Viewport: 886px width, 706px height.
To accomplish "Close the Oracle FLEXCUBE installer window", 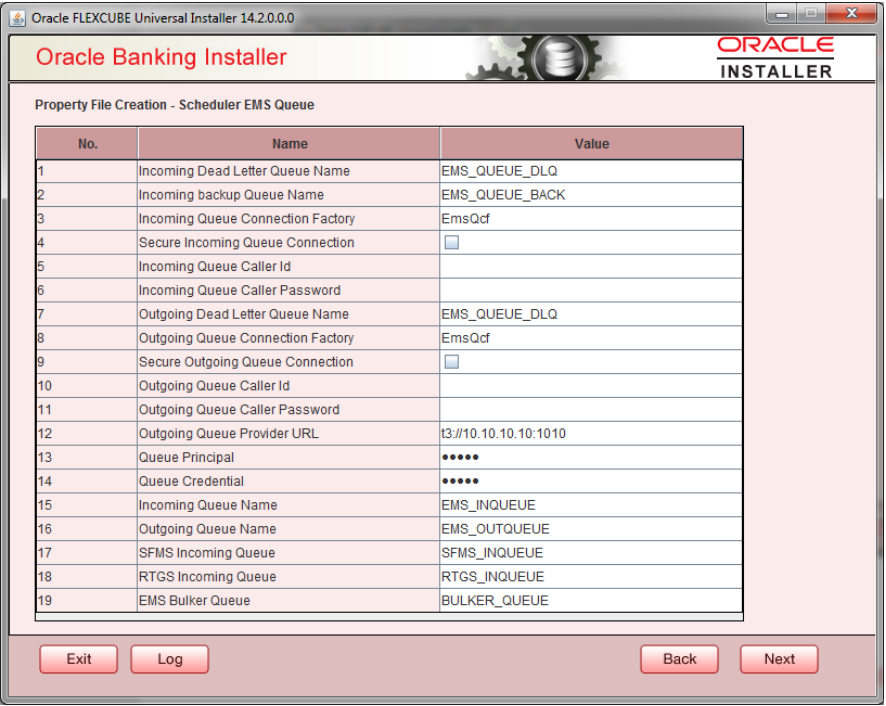I will tap(852, 14).
